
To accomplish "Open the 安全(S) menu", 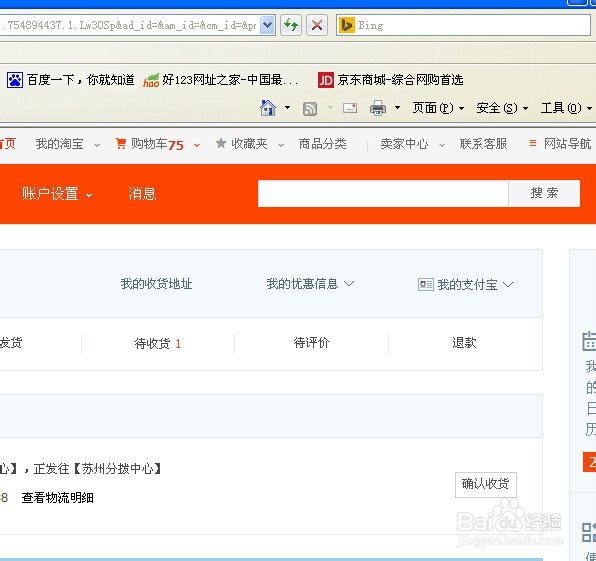I will 502,108.
